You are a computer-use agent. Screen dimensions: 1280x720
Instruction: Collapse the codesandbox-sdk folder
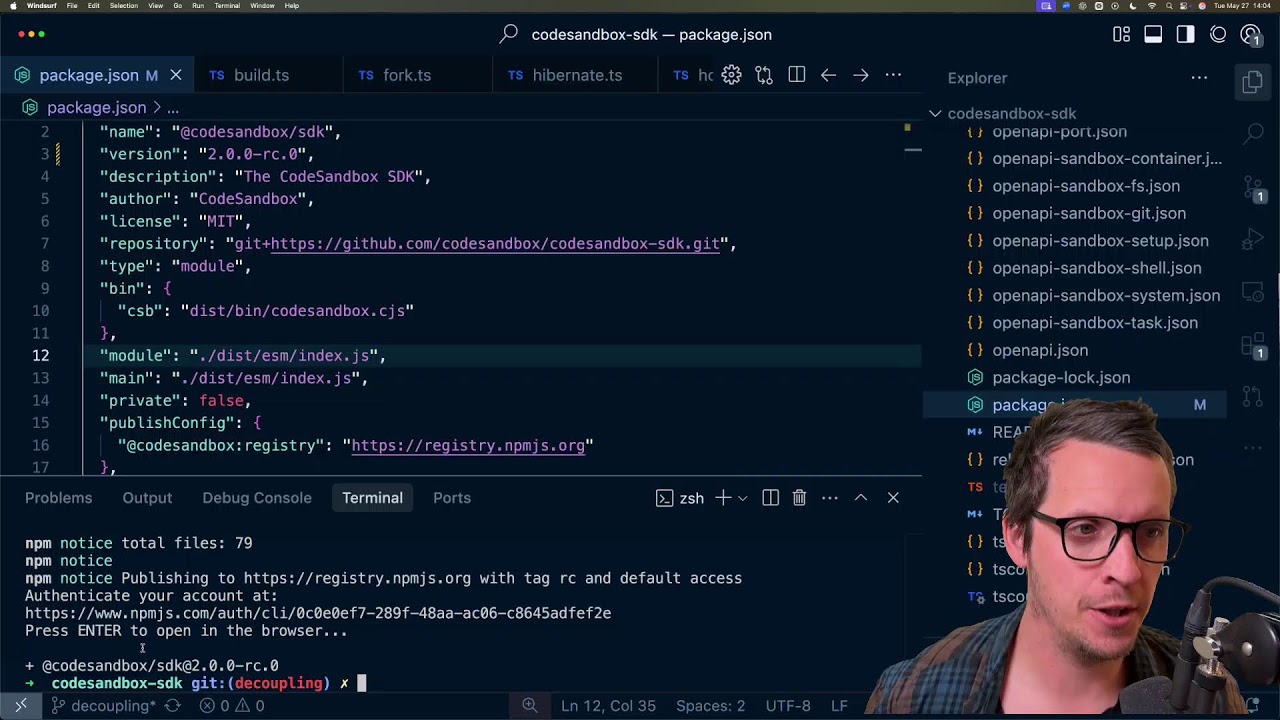[x=1010, y=113]
